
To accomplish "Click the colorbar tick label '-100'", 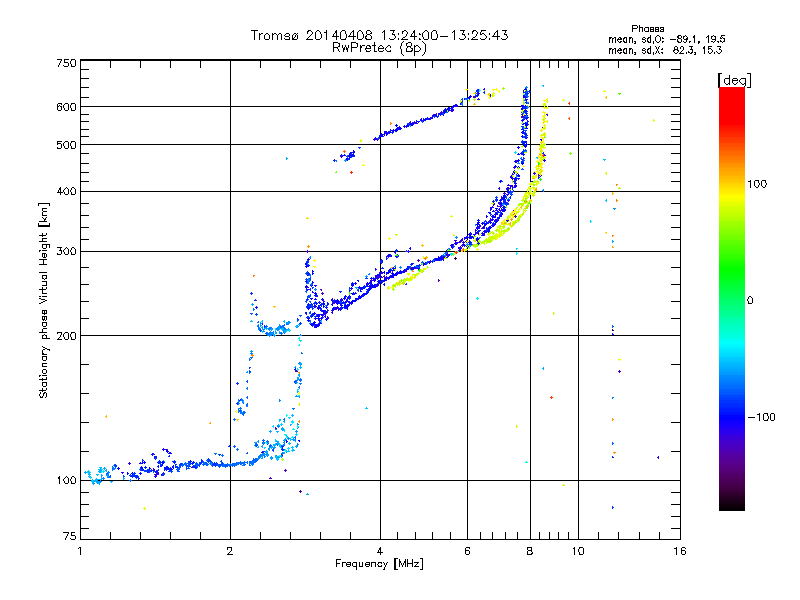I will pyautogui.click(x=761, y=417).
